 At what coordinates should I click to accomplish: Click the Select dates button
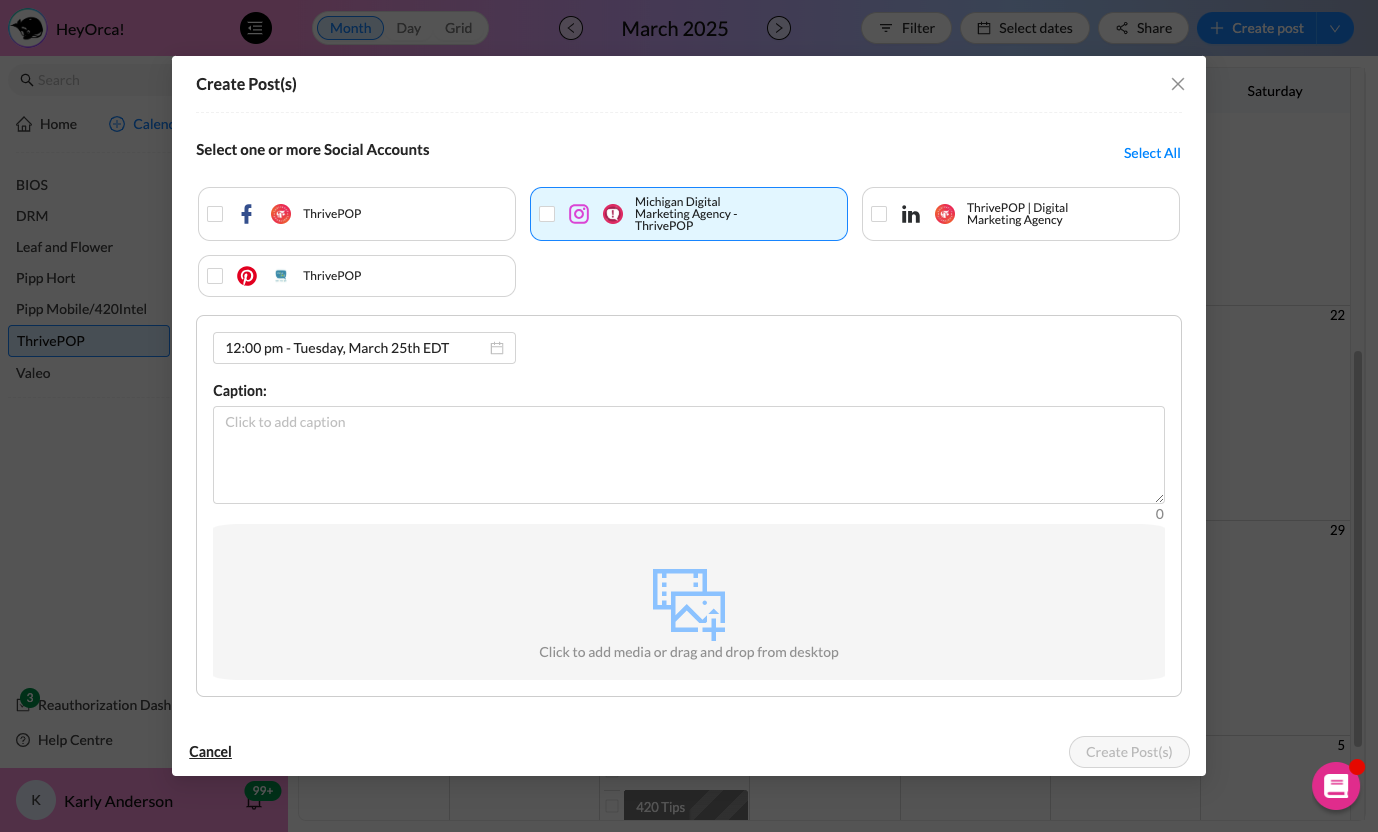coord(1025,28)
